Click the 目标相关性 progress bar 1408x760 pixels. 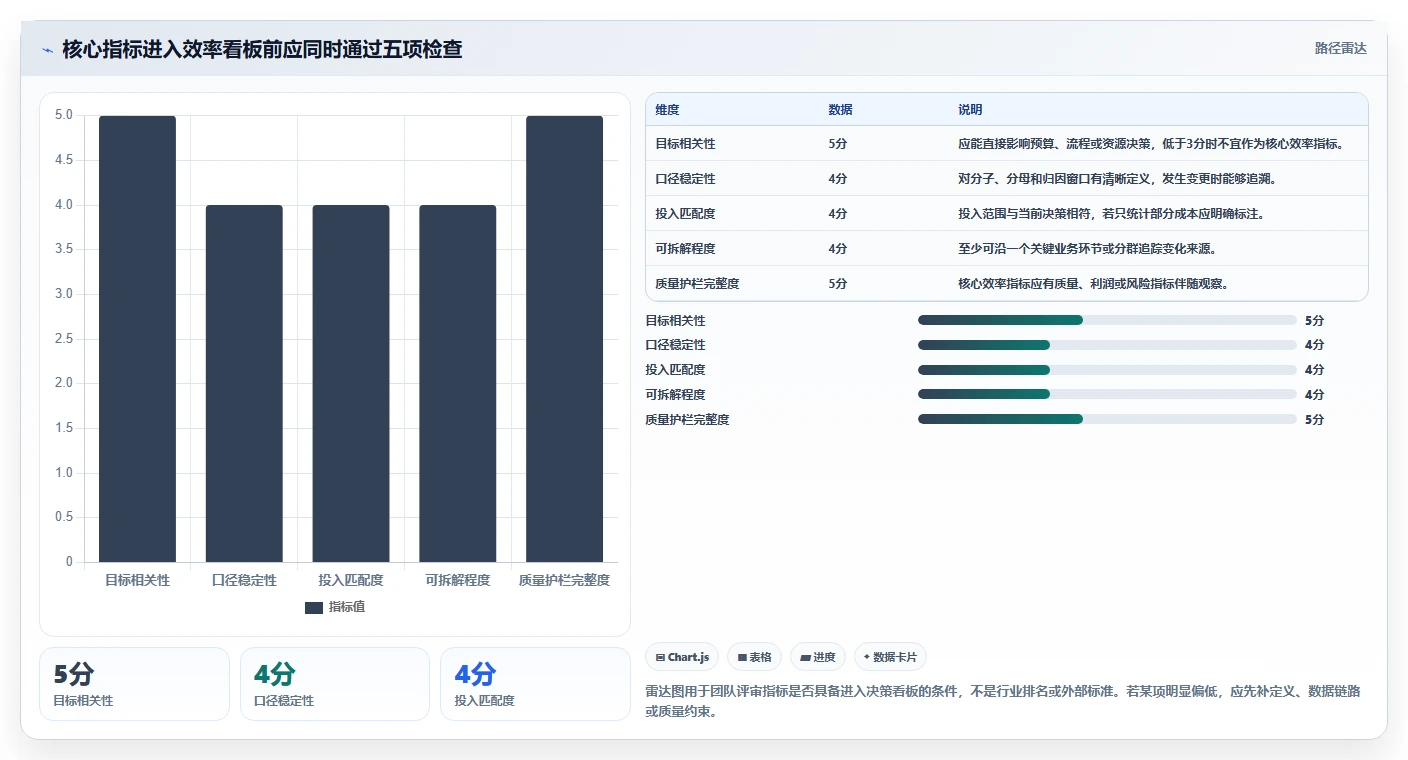1107,320
